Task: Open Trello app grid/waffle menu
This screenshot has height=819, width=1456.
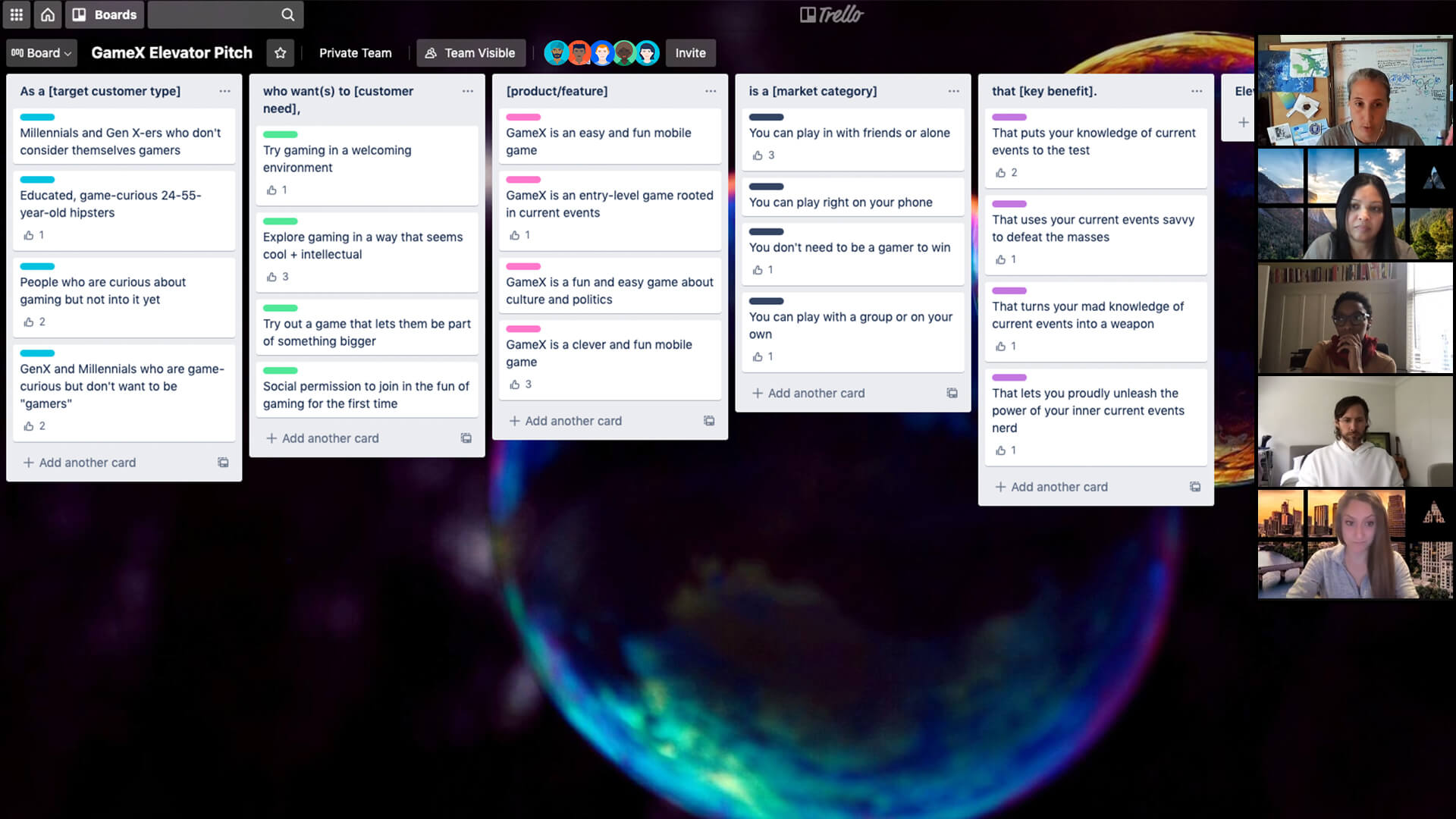Action: [17, 14]
